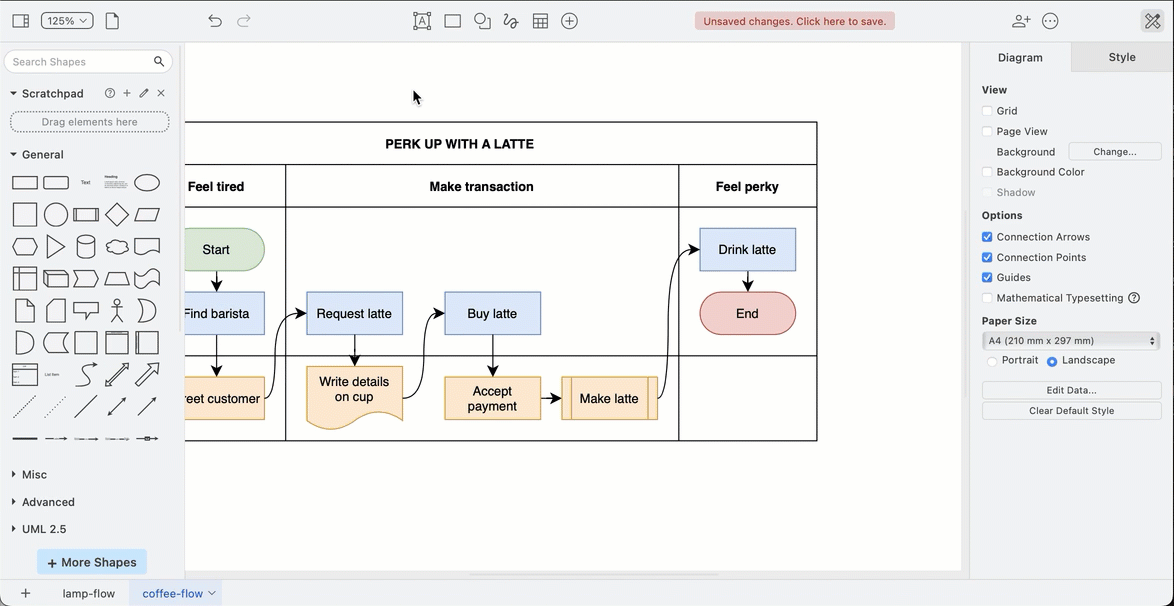Expand the UML 2.5 shape section
The image size is (1174, 606).
tap(44, 528)
